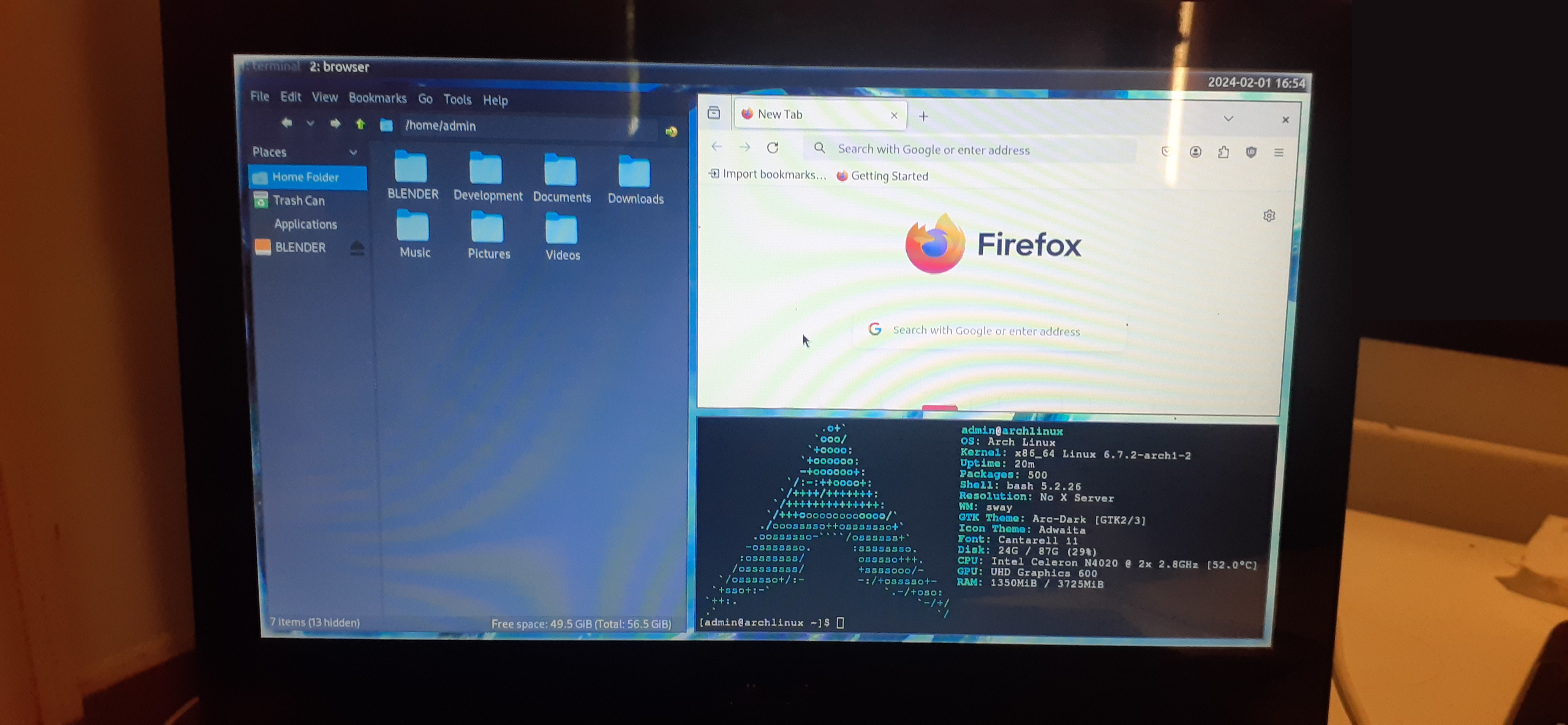Expand the Places side pane dropdown

tap(353, 152)
